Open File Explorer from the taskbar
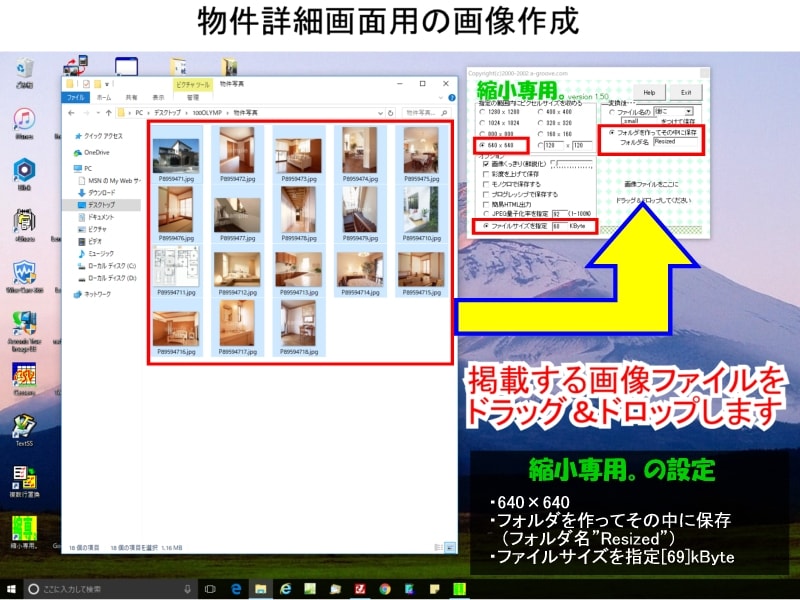Screen dimensions: 800x600 (261, 589)
